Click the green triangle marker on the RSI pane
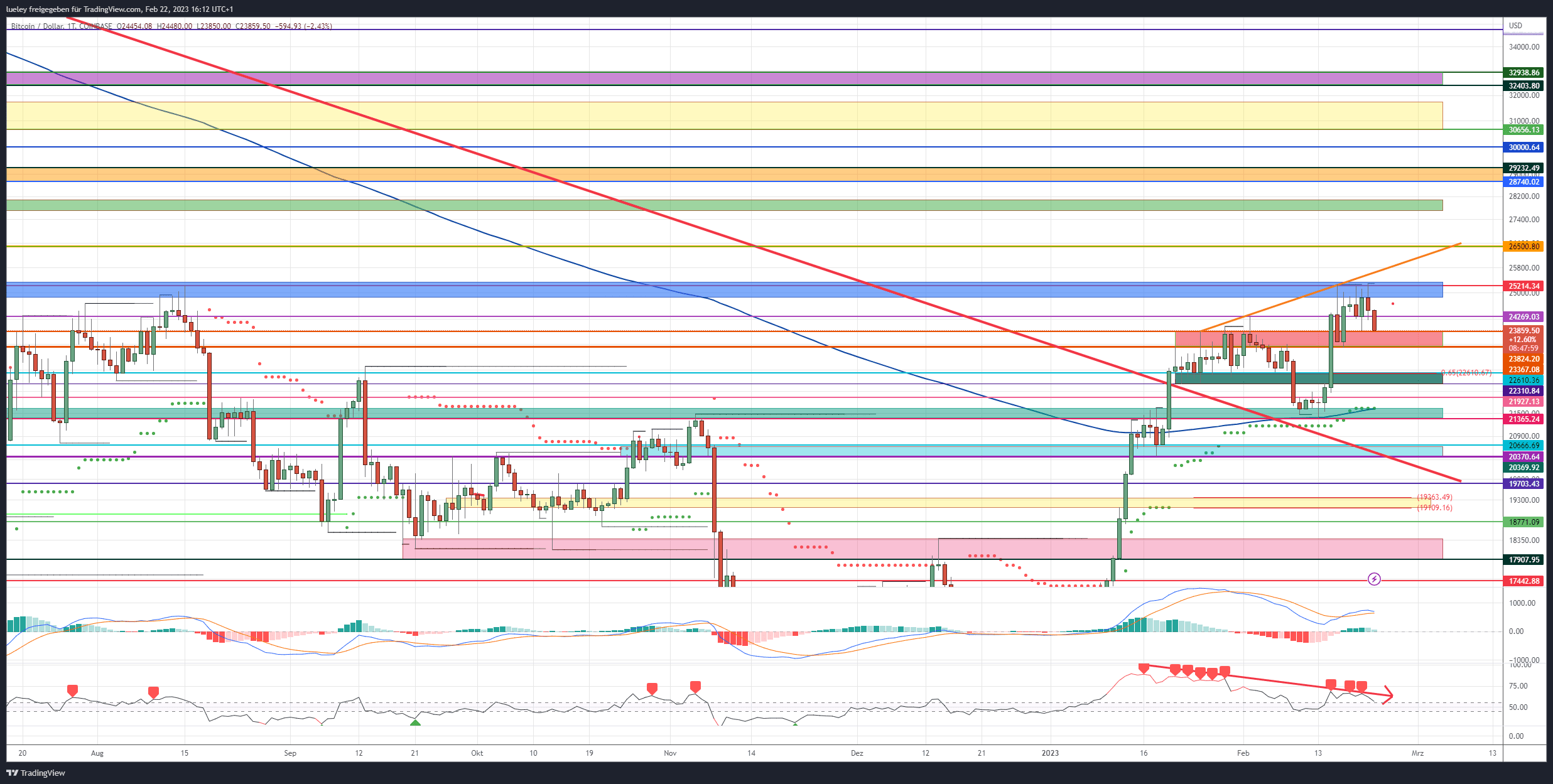Screen dimensions: 1553x784 coord(415,722)
